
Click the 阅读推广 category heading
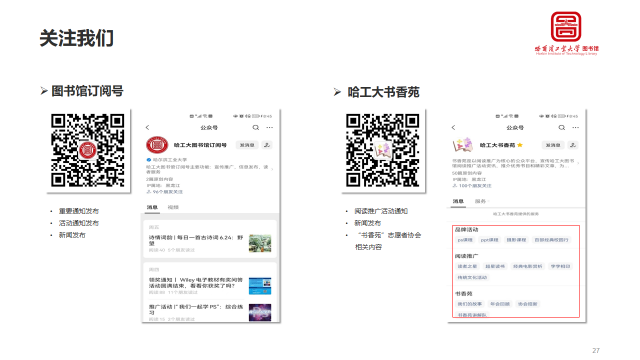click(467, 256)
